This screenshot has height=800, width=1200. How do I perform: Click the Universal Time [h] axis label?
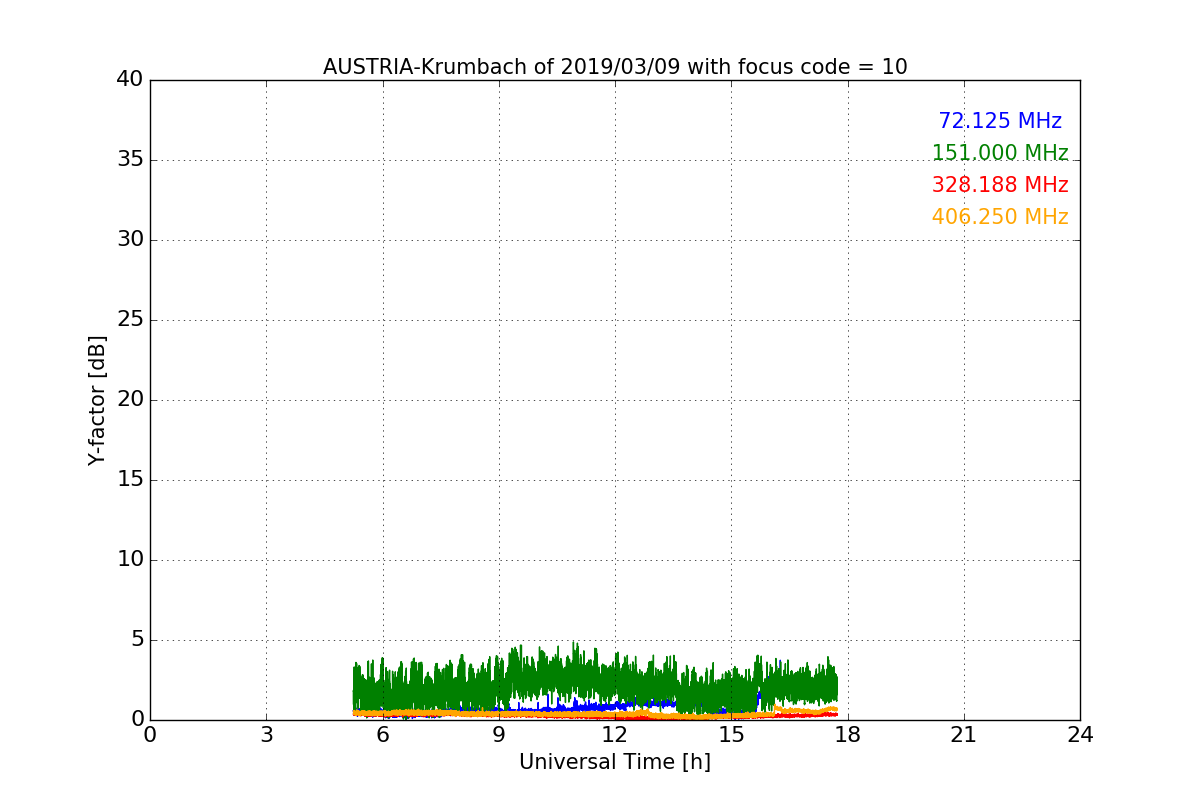(615, 762)
